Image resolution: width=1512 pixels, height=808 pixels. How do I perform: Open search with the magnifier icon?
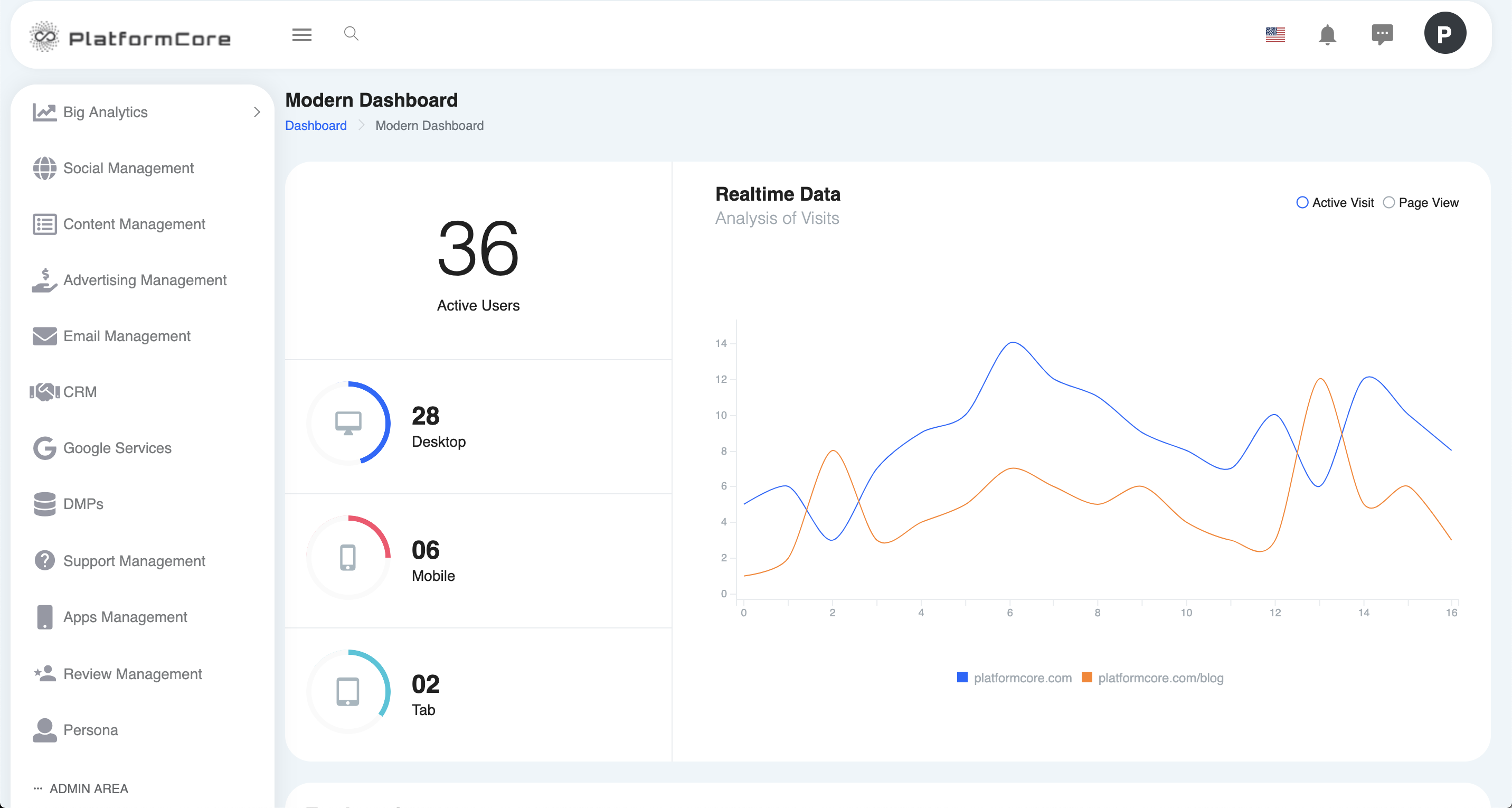(x=351, y=33)
